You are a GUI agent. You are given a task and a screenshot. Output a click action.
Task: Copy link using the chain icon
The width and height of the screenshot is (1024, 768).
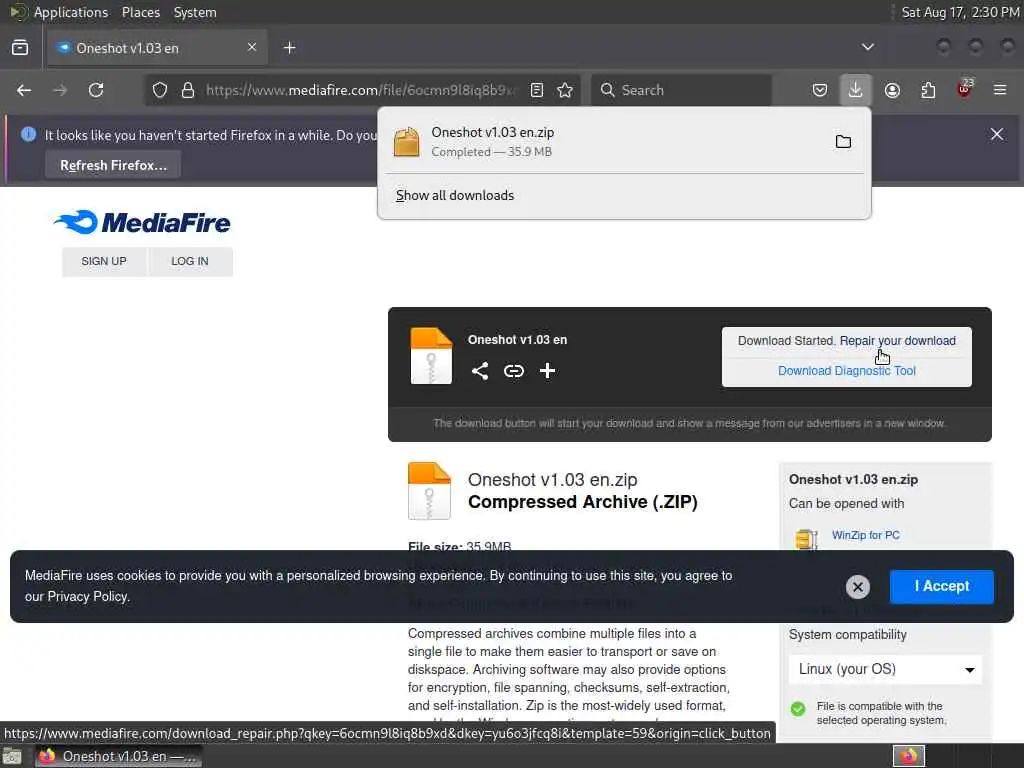click(x=514, y=371)
